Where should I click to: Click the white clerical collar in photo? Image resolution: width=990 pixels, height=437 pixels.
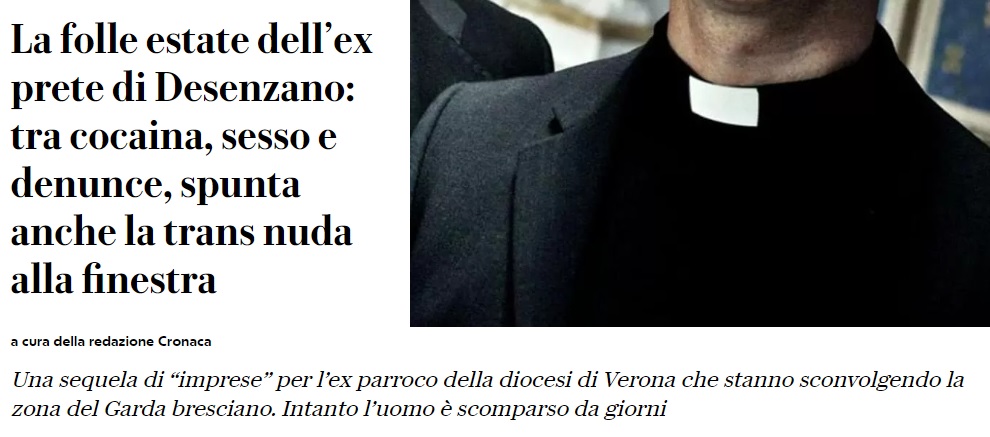(724, 101)
